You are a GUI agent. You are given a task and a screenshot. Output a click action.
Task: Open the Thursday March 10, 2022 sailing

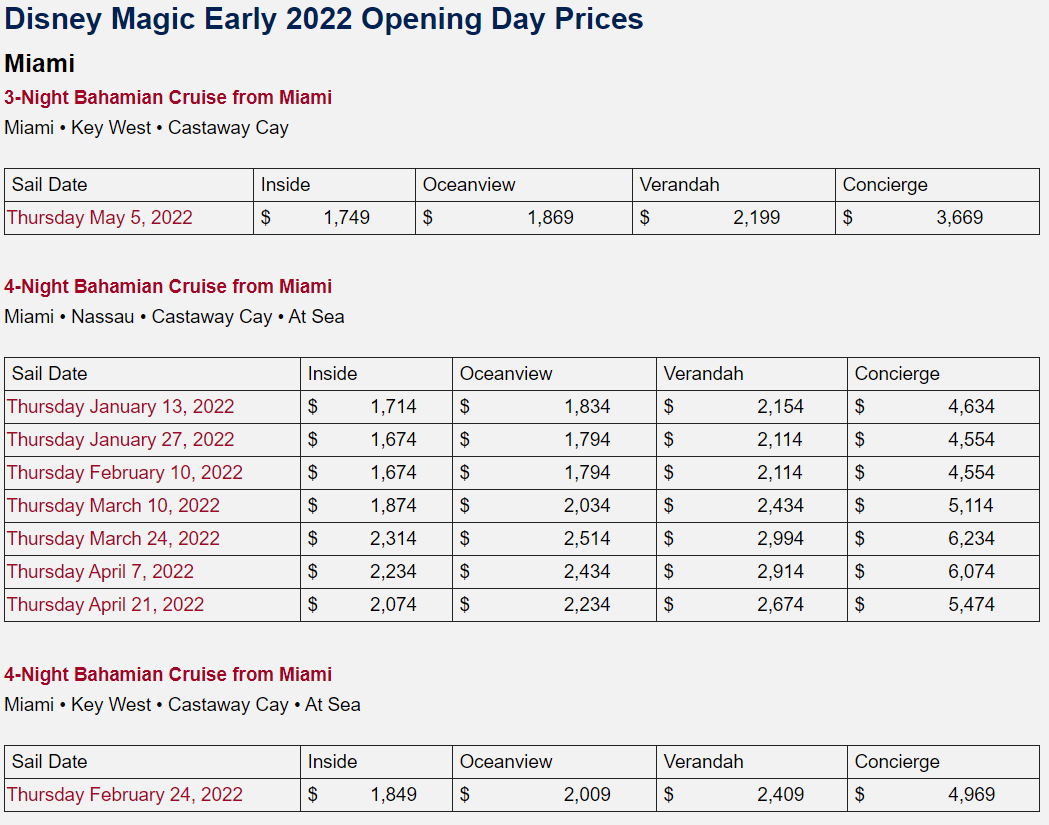[113, 506]
